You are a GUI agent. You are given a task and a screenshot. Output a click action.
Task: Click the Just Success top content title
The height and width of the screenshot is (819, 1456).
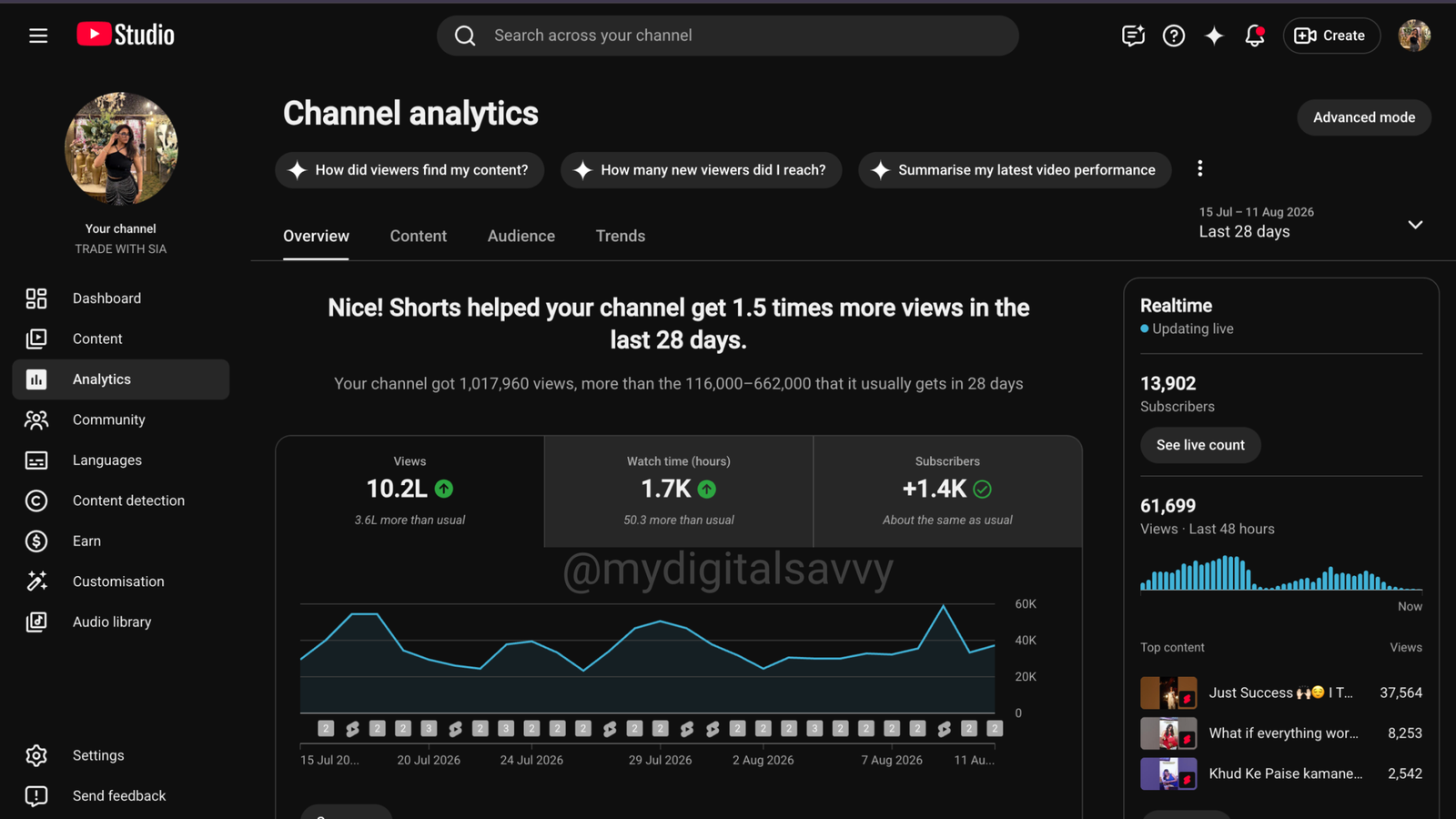click(x=1280, y=693)
